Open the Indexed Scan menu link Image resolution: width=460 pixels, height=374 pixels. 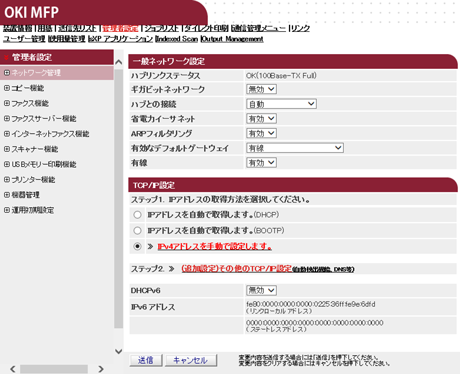click(x=177, y=39)
